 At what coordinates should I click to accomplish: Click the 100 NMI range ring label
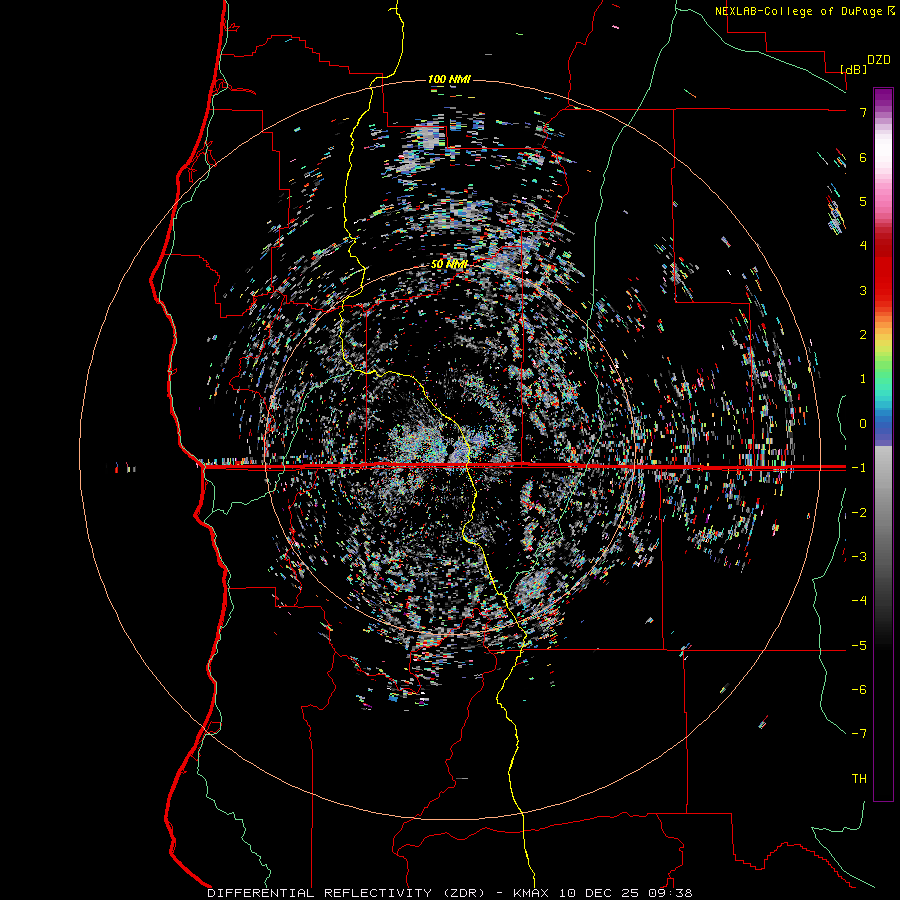pyautogui.click(x=449, y=79)
